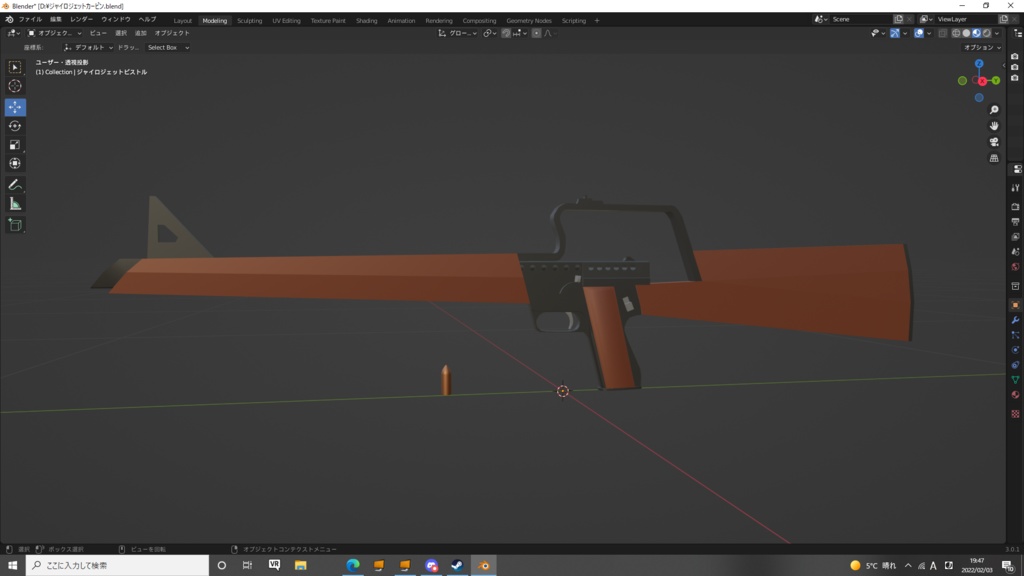
Task: Switch to wireframe viewport shading
Action: [x=956, y=33]
